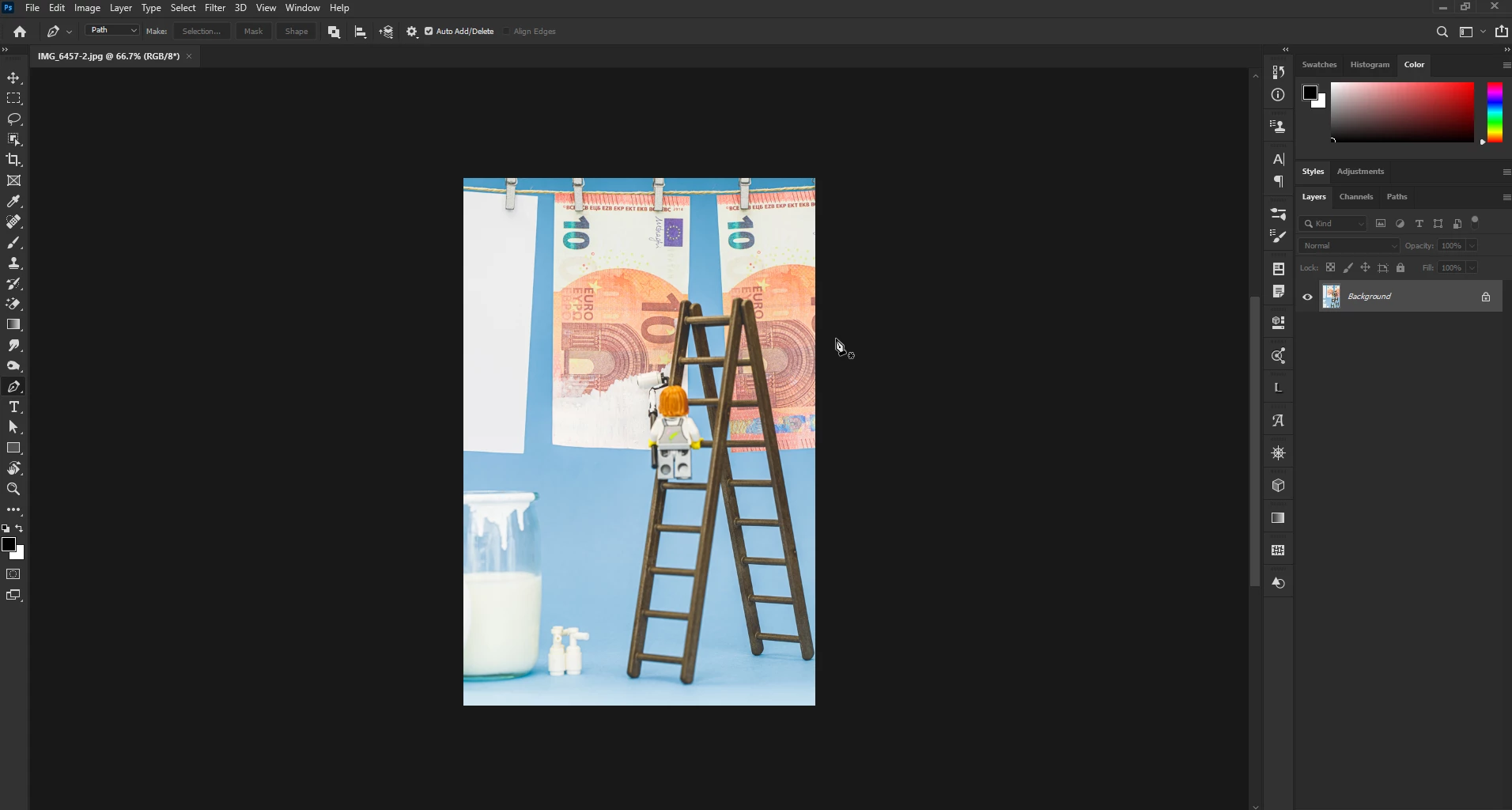Switch to the Channels tab

tap(1355, 197)
